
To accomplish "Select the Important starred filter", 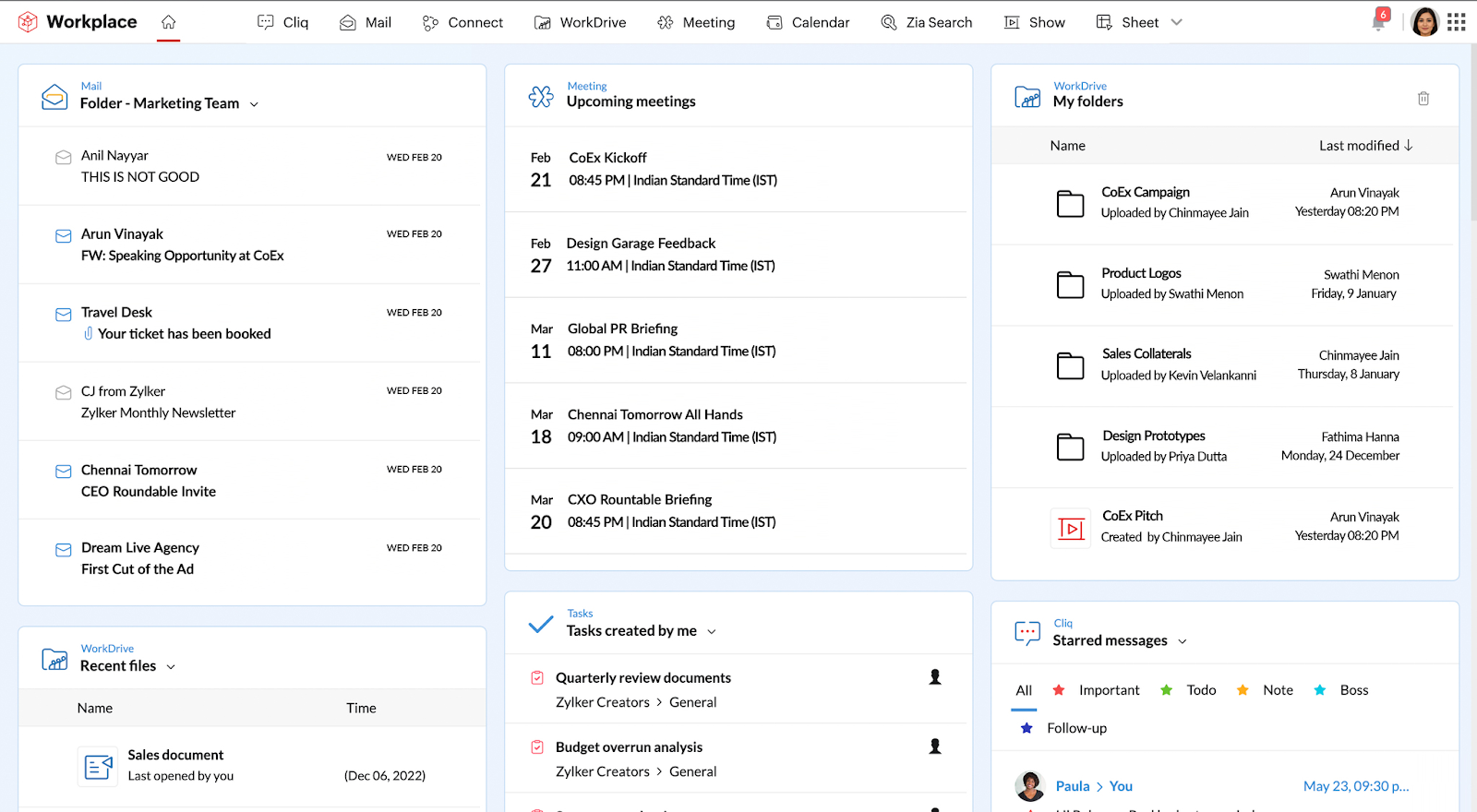I will [x=1097, y=690].
